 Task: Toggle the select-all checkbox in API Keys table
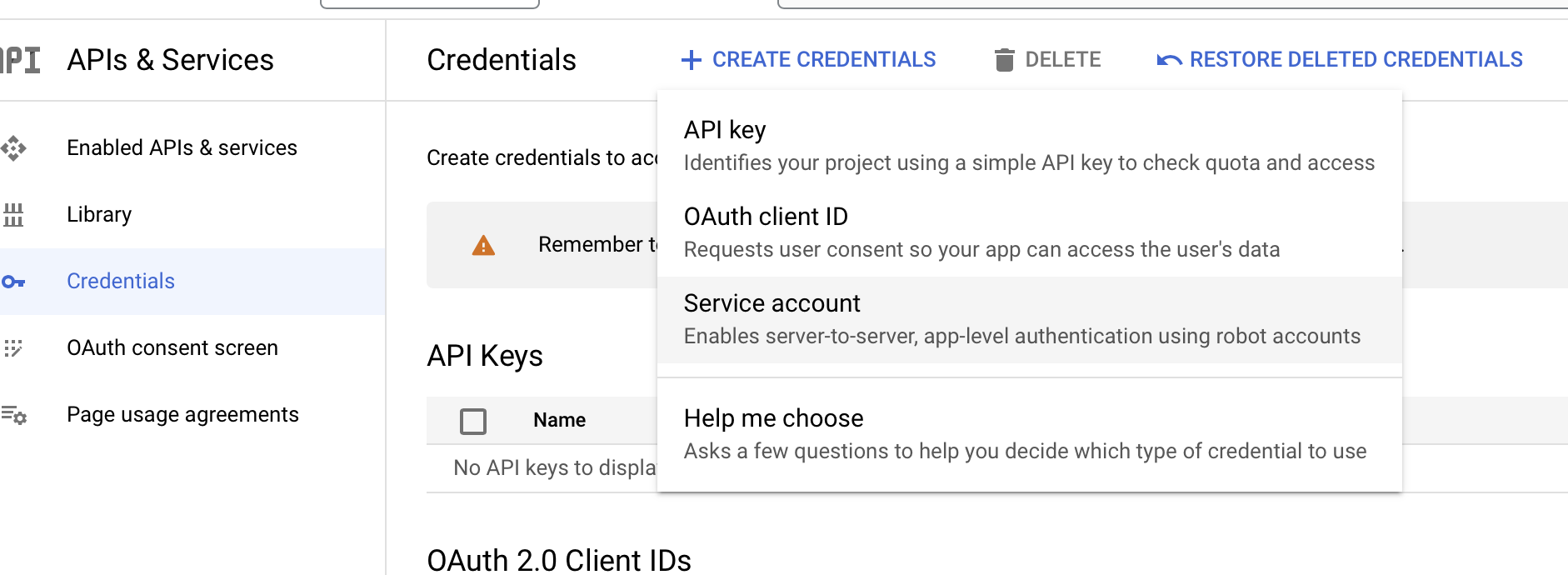click(472, 422)
